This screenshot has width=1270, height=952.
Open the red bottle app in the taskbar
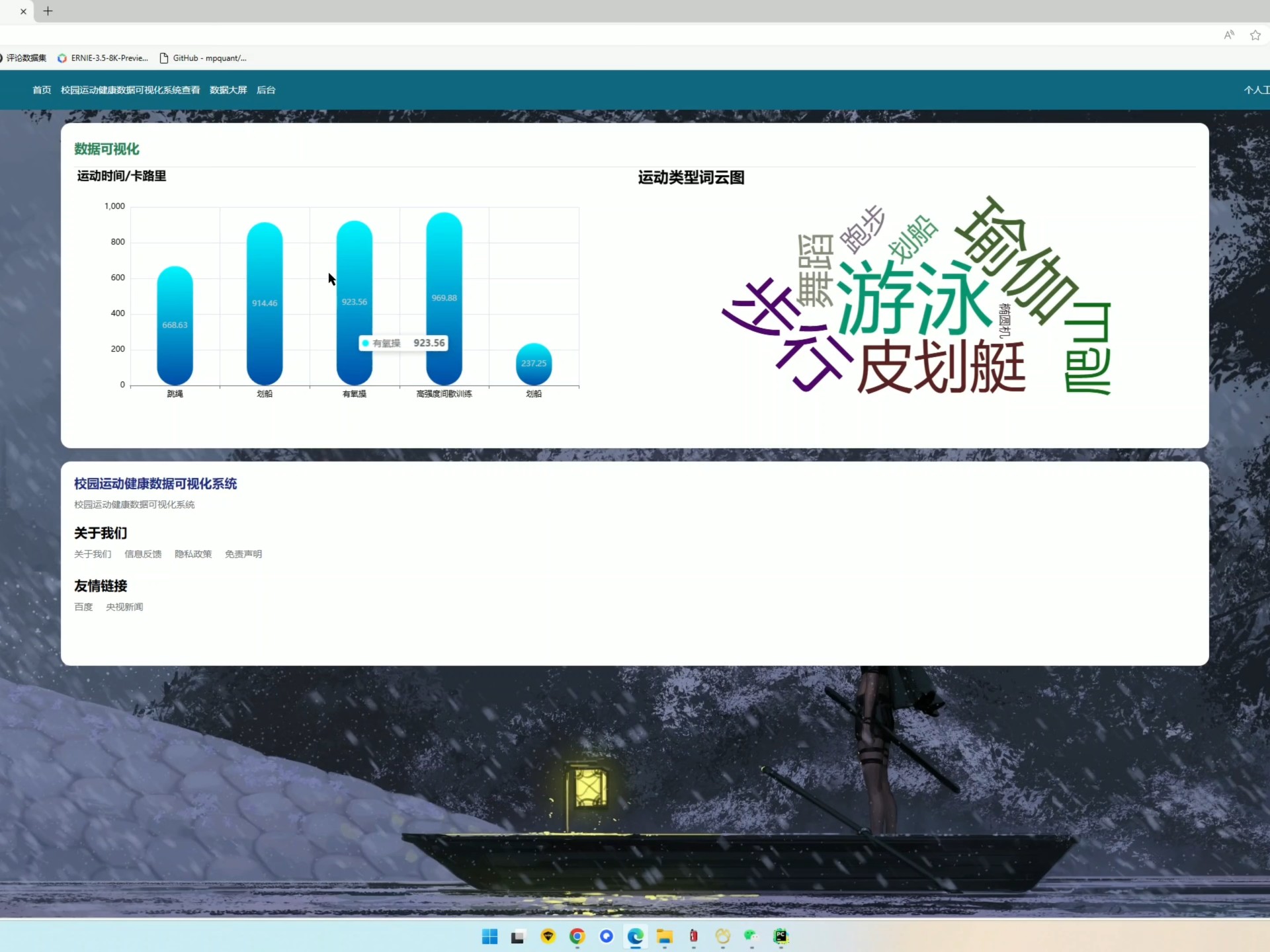coord(693,936)
